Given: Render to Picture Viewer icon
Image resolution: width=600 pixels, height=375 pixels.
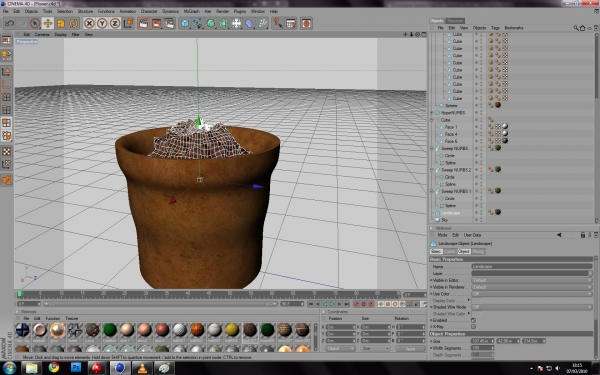Looking at the screenshot, I should click(x=157, y=23).
